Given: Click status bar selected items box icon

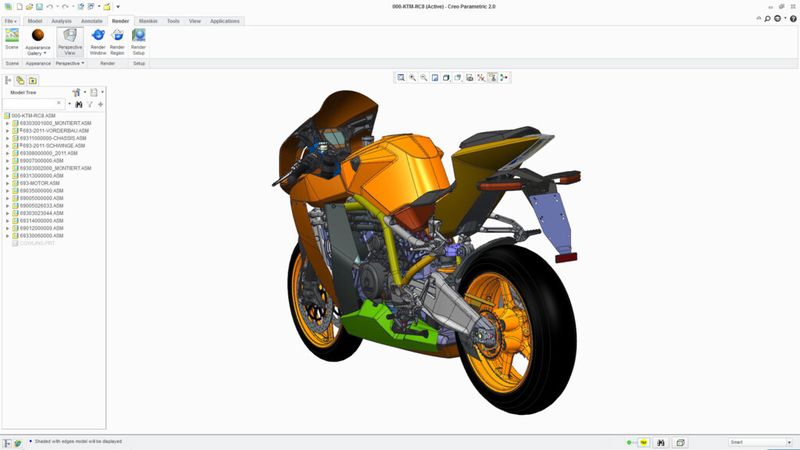Looking at the screenshot, I should point(680,442).
